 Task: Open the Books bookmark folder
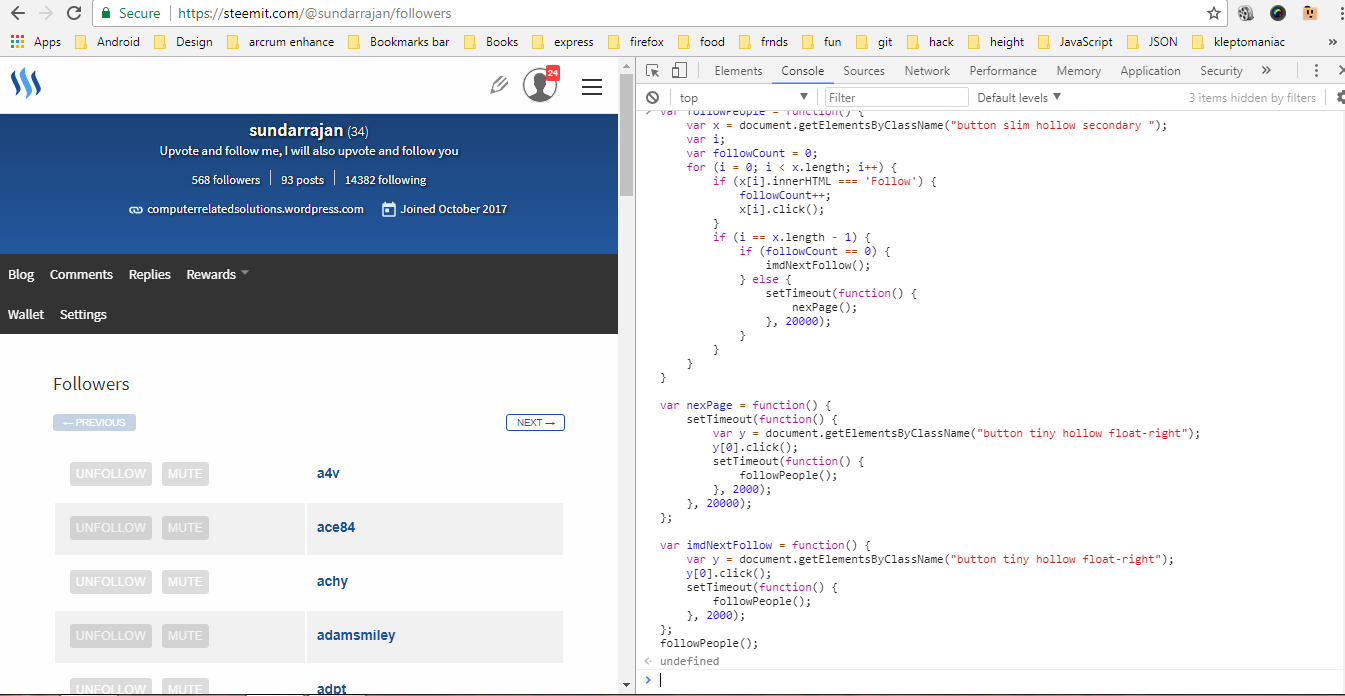click(491, 42)
